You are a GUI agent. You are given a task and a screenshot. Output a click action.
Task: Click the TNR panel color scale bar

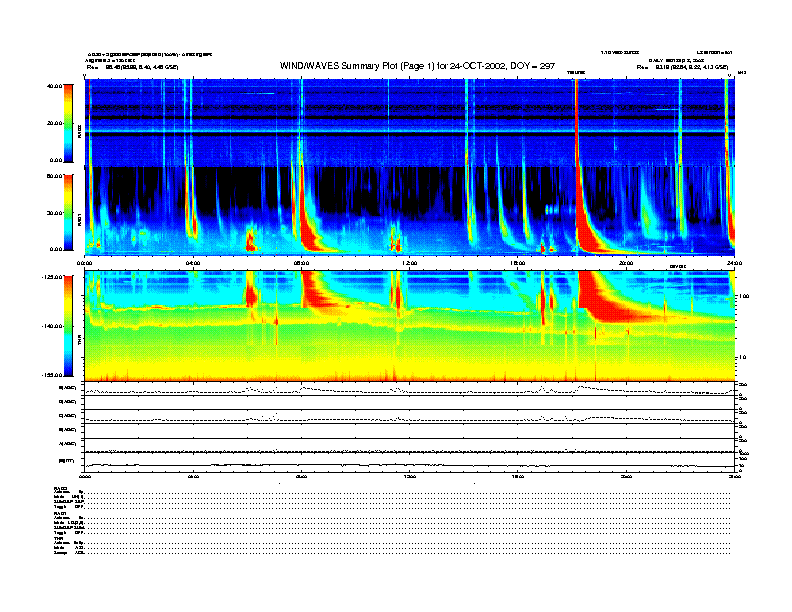(68, 326)
